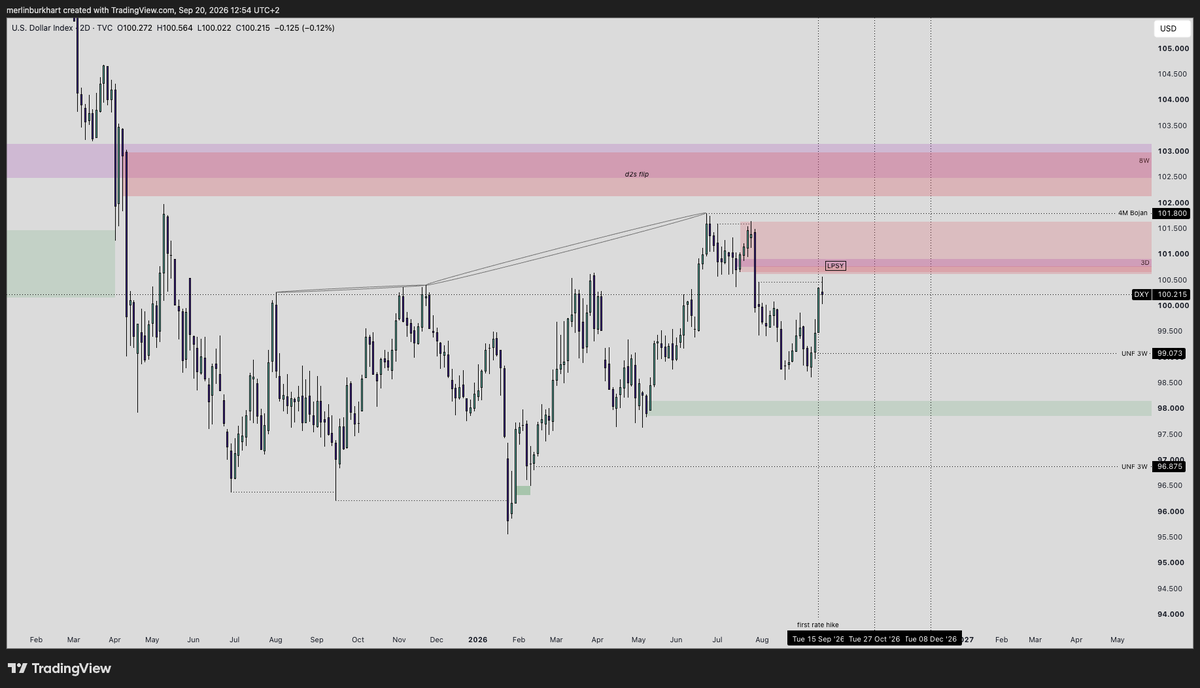Click the Tue 08 Dec '26 date label
The image size is (1200, 688).
(x=931, y=639)
